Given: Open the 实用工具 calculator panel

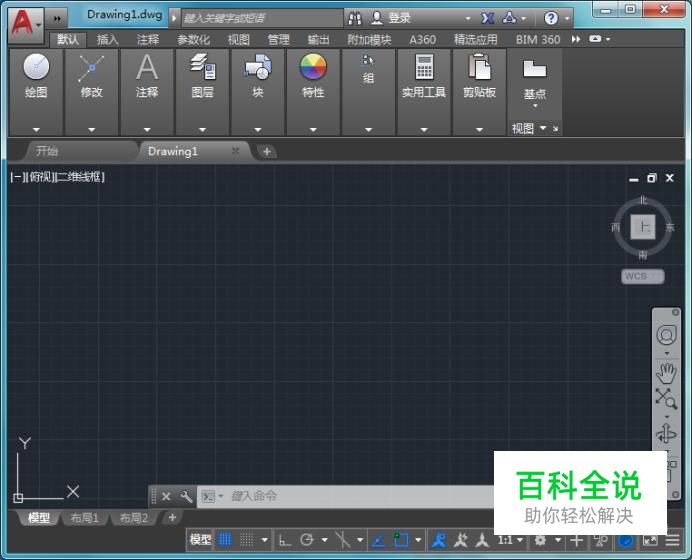Looking at the screenshot, I should [x=424, y=75].
